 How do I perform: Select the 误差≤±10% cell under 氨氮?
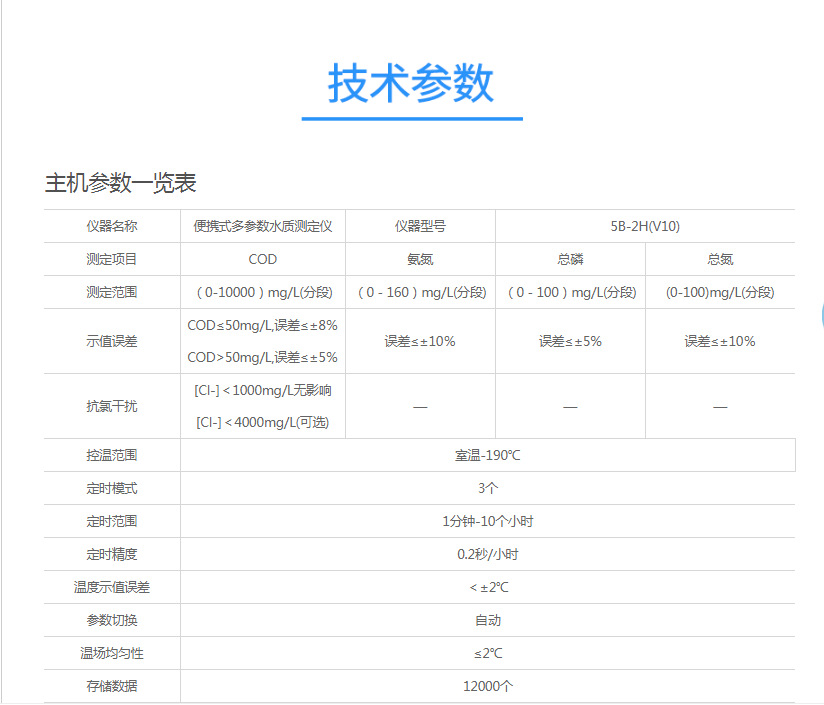tap(419, 340)
